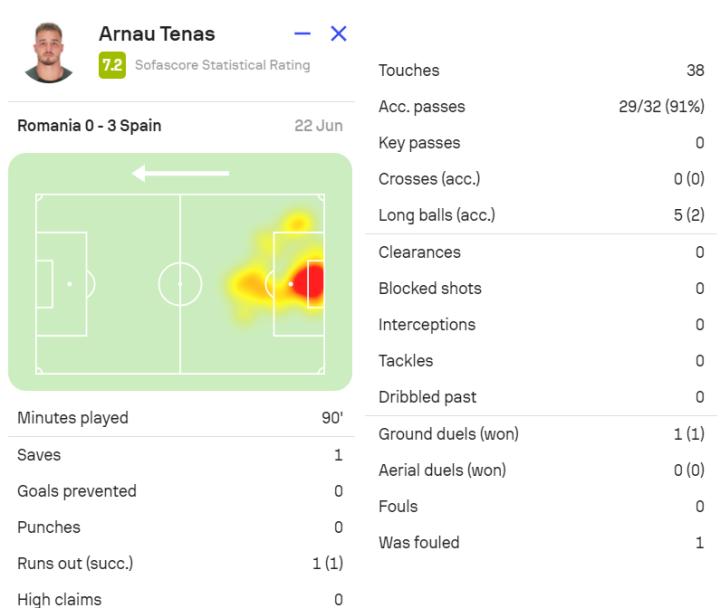Open the Arnau Tenas name link
Image resolution: width=720 pixels, height=608 pixels.
[x=156, y=34]
